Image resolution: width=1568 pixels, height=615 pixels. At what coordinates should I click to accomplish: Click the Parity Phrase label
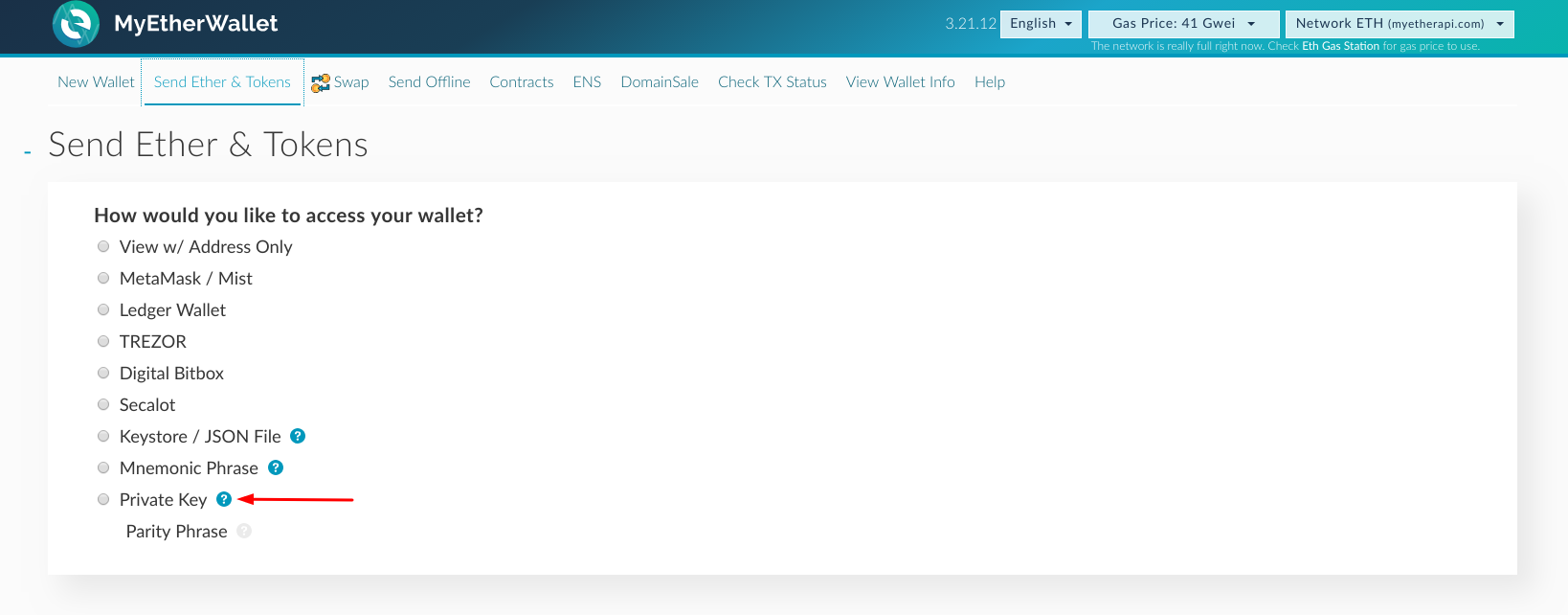[x=177, y=532]
